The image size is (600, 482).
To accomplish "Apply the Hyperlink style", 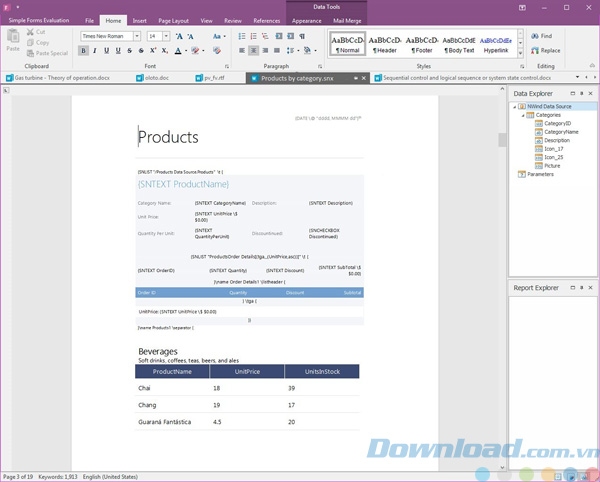I will click(x=496, y=43).
